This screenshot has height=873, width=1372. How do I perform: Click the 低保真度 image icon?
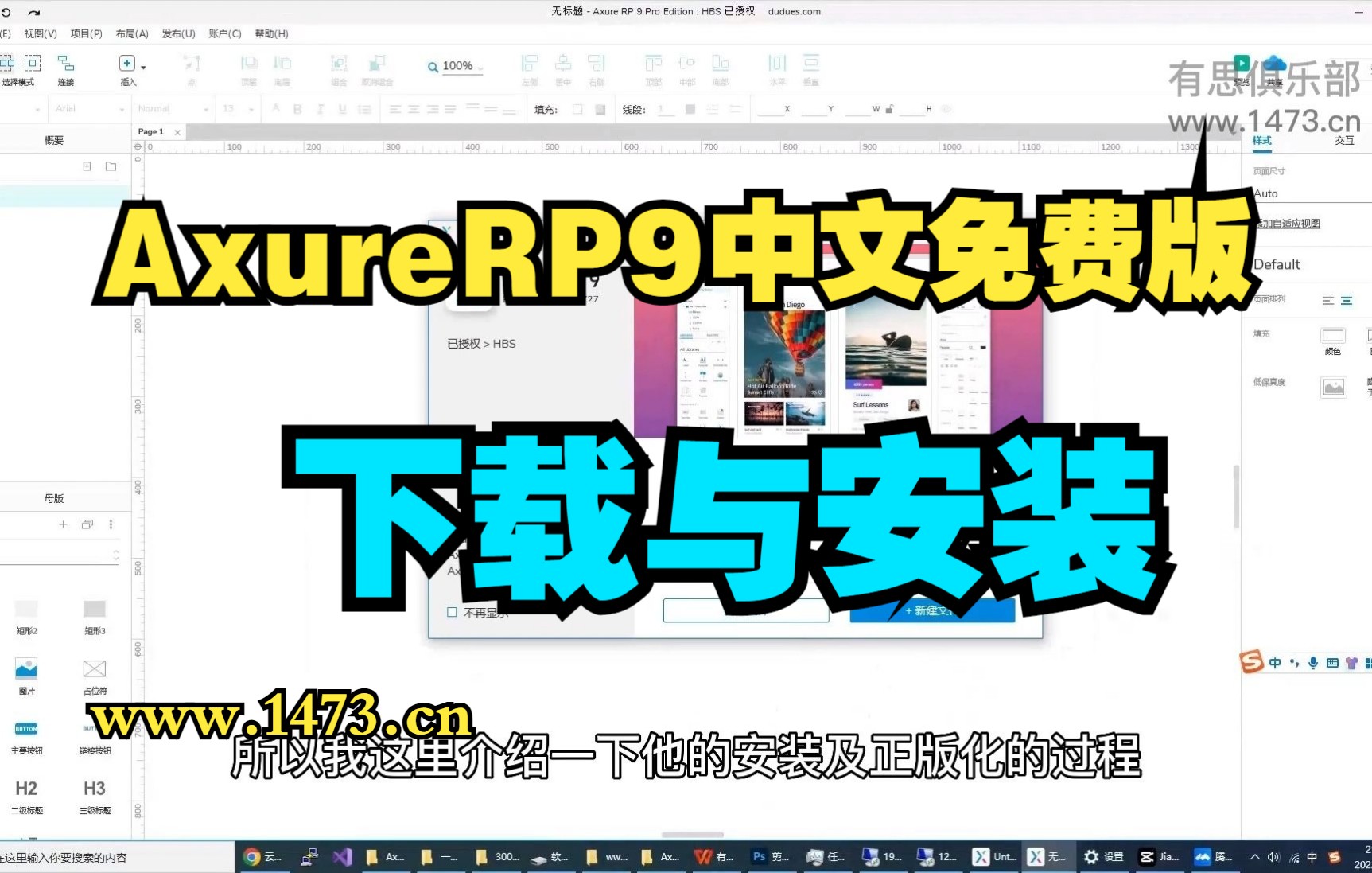click(1333, 388)
